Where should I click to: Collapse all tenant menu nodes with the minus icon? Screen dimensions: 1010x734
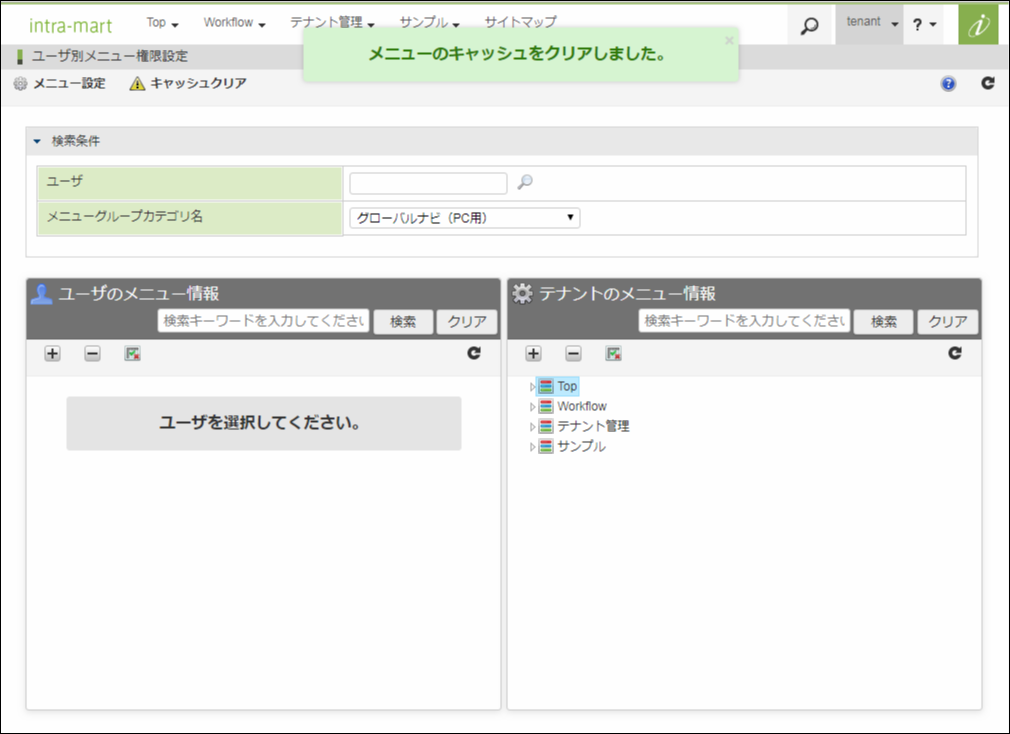pos(571,354)
